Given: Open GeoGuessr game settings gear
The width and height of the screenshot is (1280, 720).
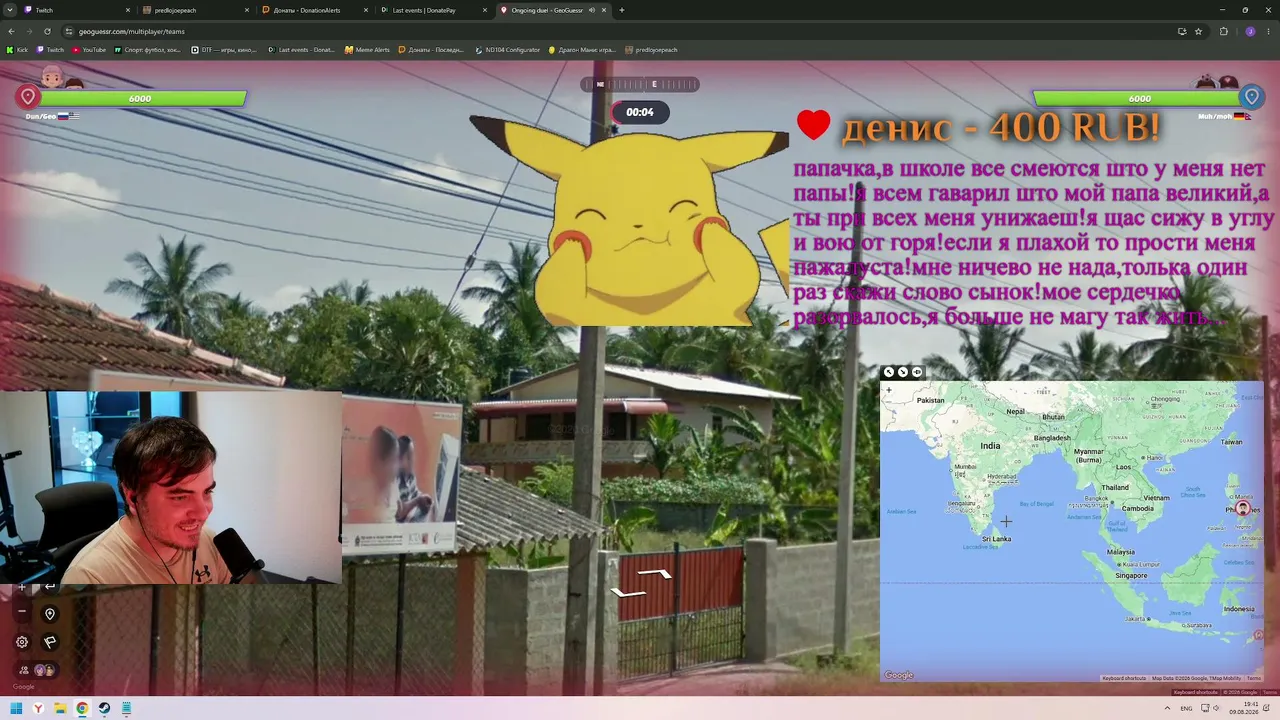Looking at the screenshot, I should coord(22,642).
